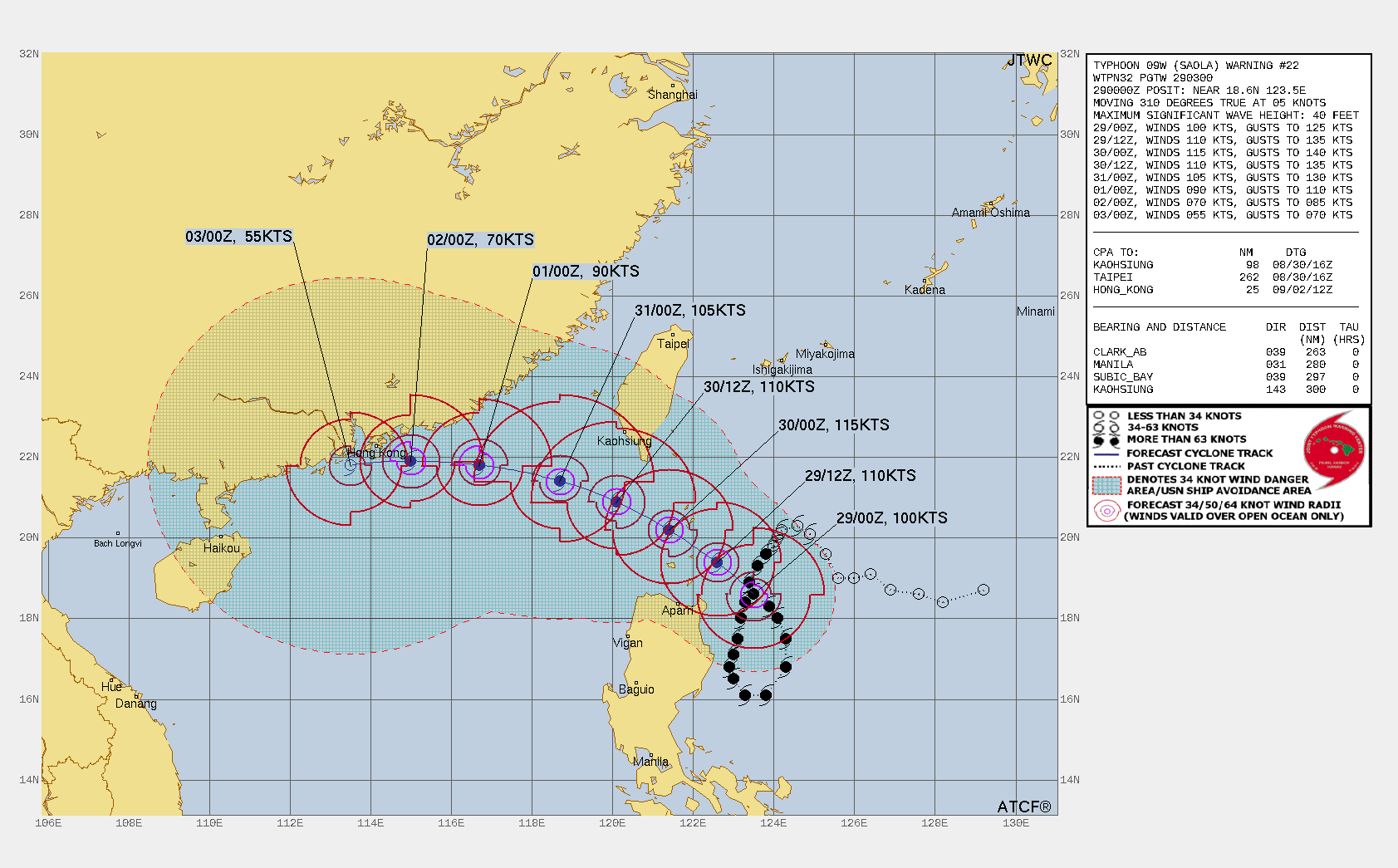Click the dotted past cyclone track sample
The image size is (1398, 868).
pos(1107,467)
